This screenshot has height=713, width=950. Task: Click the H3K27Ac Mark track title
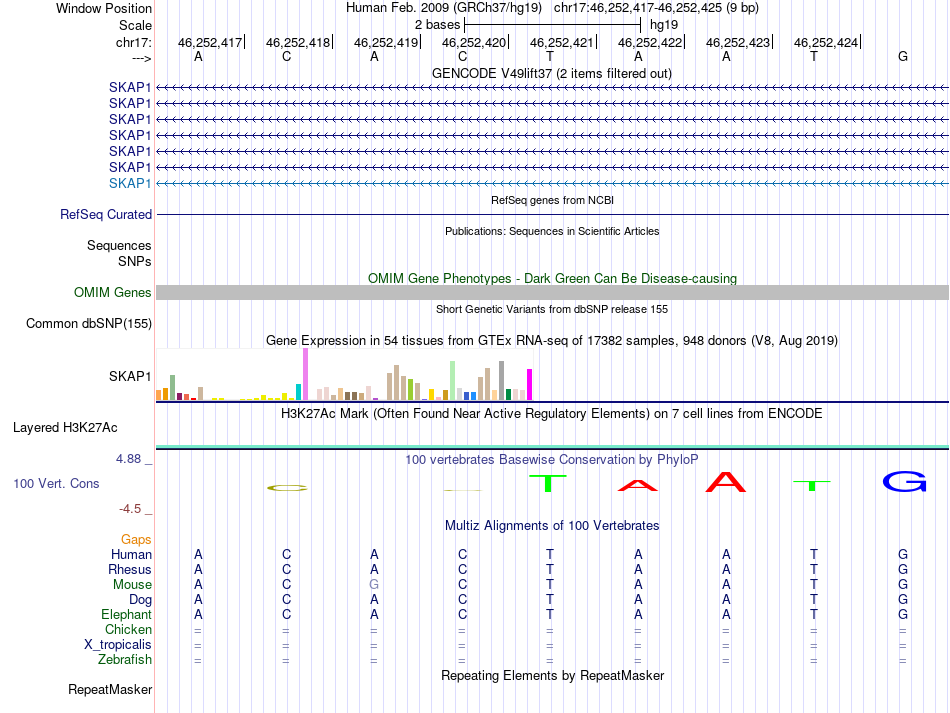pyautogui.click(x=551, y=414)
